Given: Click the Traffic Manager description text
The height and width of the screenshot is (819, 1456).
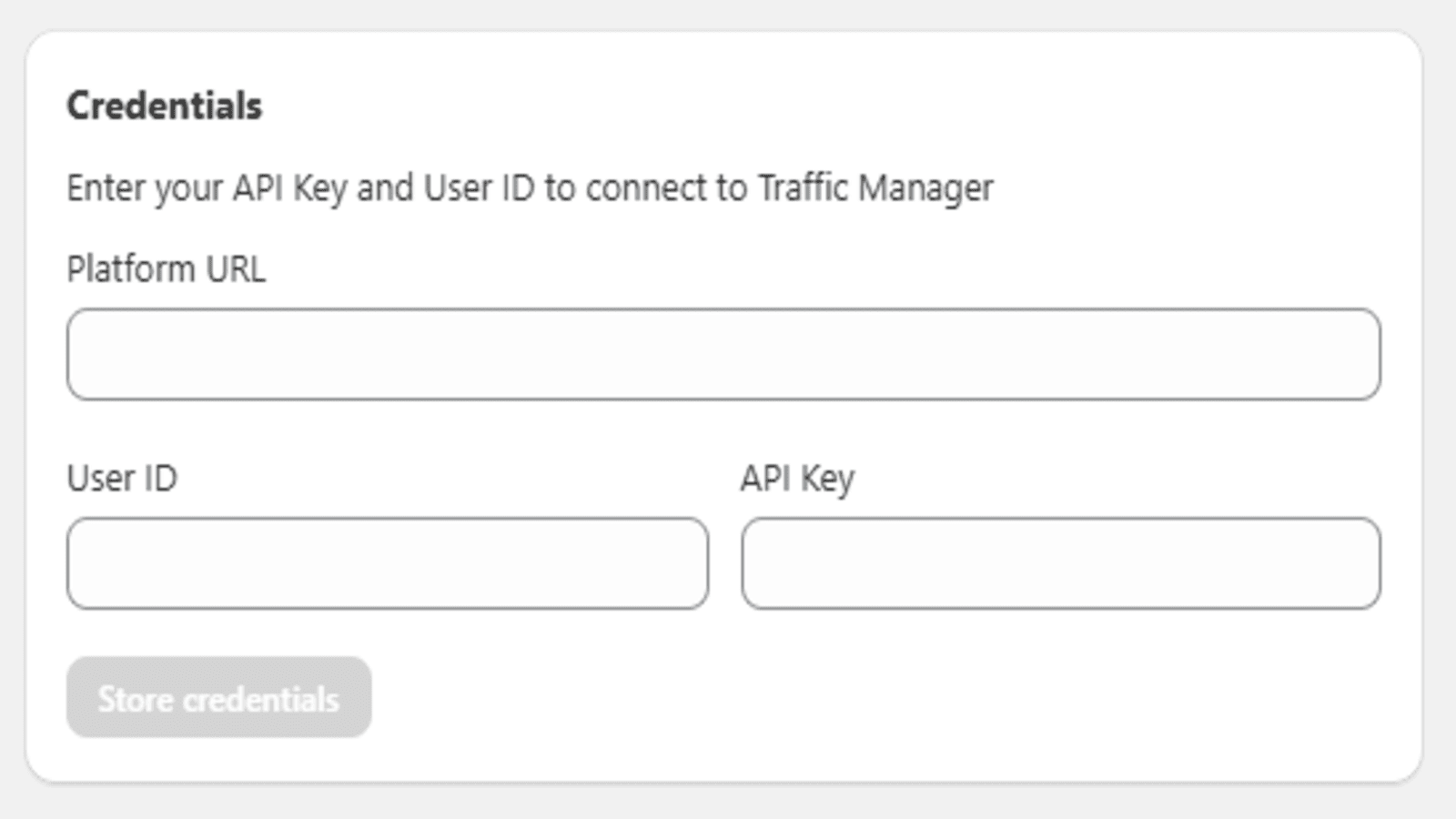Looking at the screenshot, I should pos(530,188).
